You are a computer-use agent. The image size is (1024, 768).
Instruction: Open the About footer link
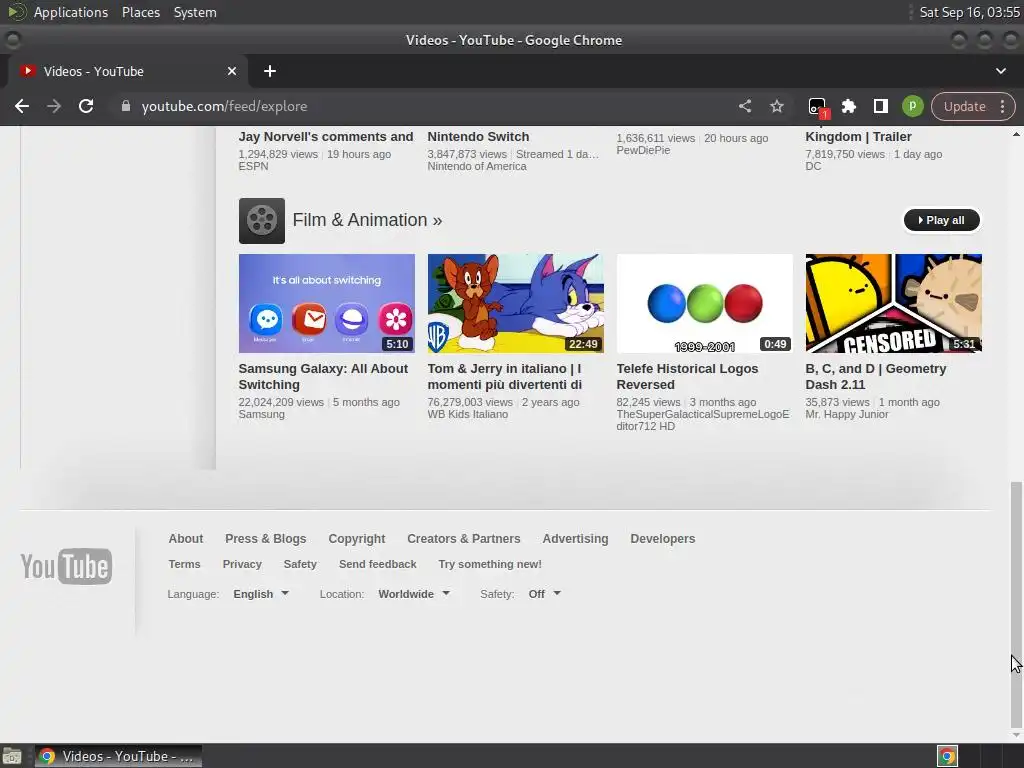185,539
